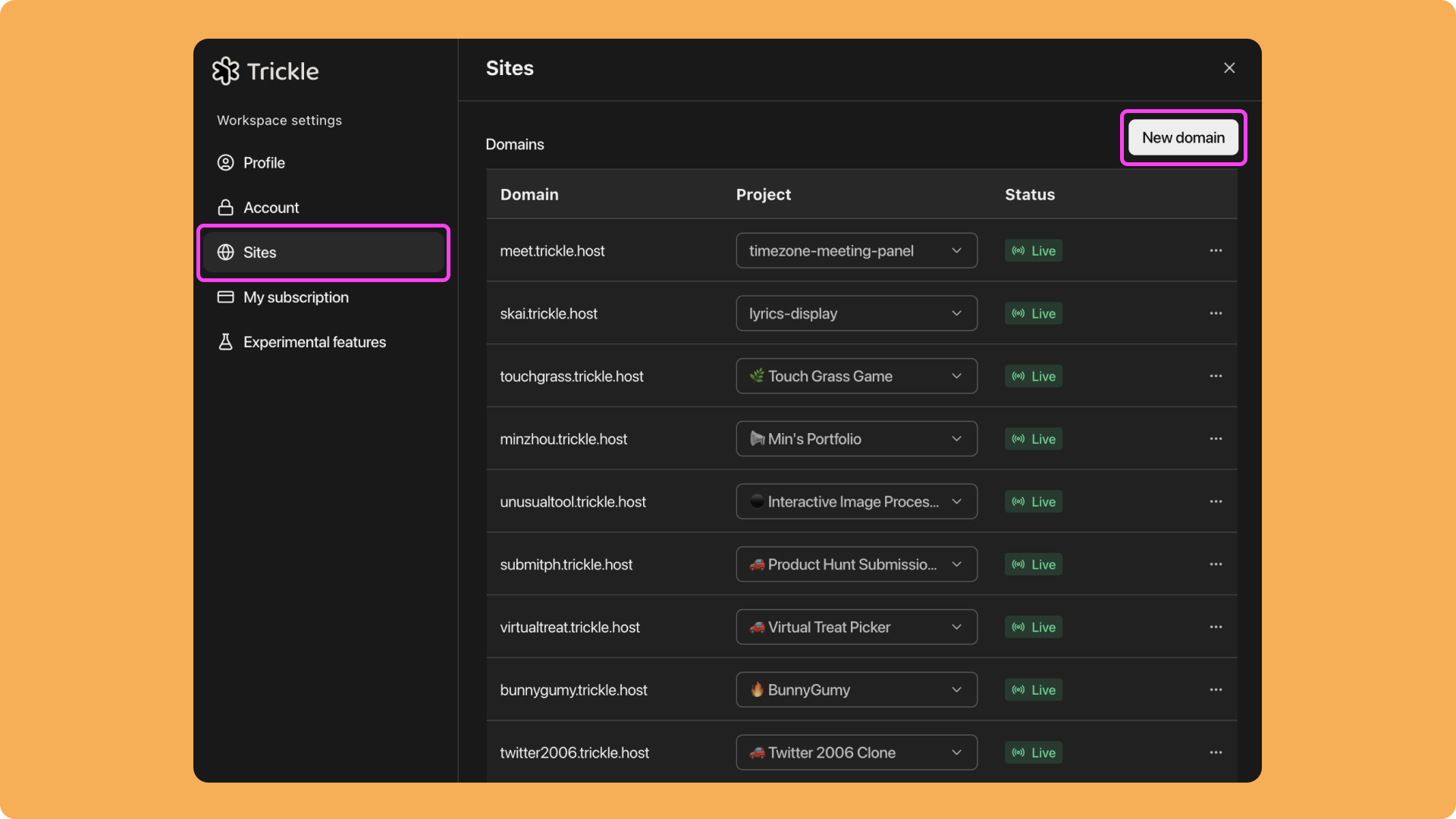This screenshot has width=1456, height=819.
Task: Toggle Live status on virtualtreat.trickle.host
Action: [1033, 627]
